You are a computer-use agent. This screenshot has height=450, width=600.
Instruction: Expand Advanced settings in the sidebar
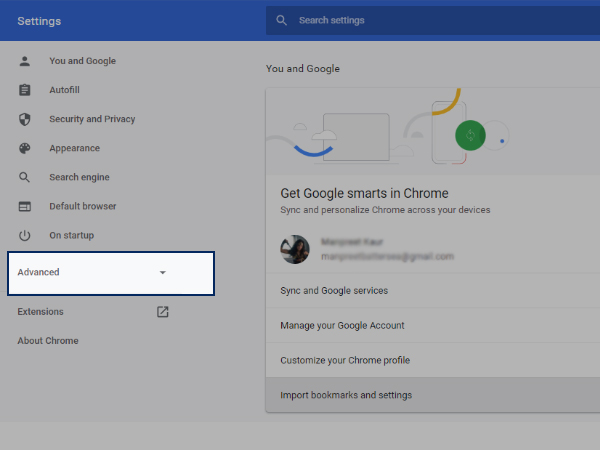[40, 273]
